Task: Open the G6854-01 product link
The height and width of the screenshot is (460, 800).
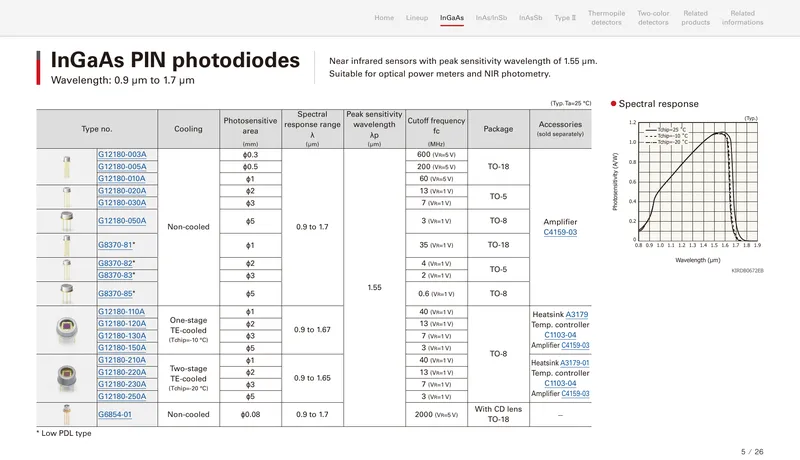Action: point(115,414)
